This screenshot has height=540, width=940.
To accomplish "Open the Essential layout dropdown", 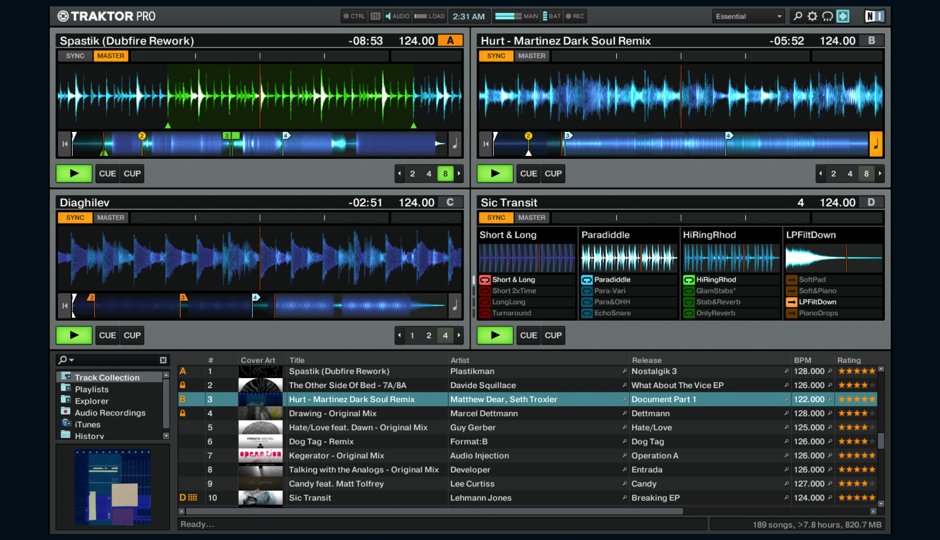I will [749, 16].
